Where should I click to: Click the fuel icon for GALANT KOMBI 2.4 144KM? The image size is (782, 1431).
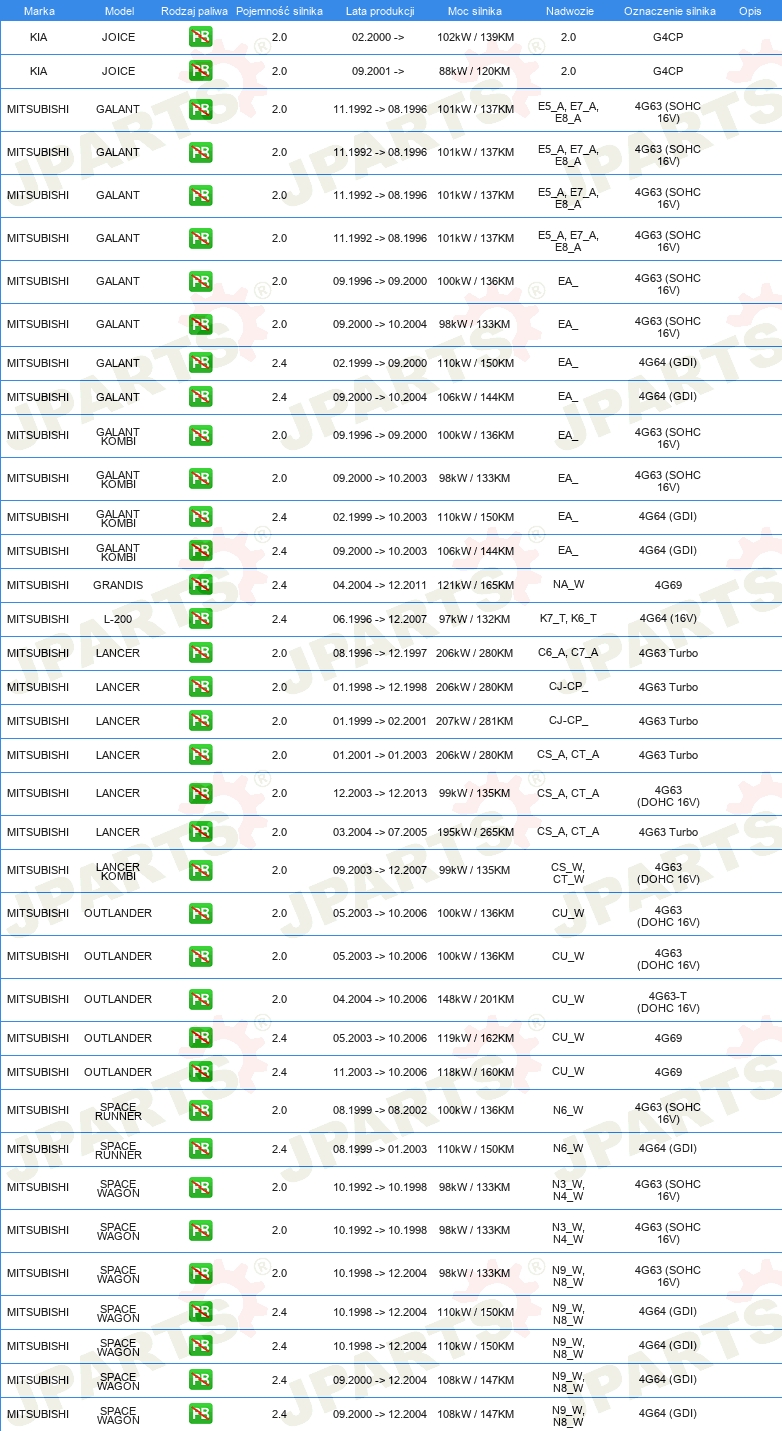(x=200, y=551)
